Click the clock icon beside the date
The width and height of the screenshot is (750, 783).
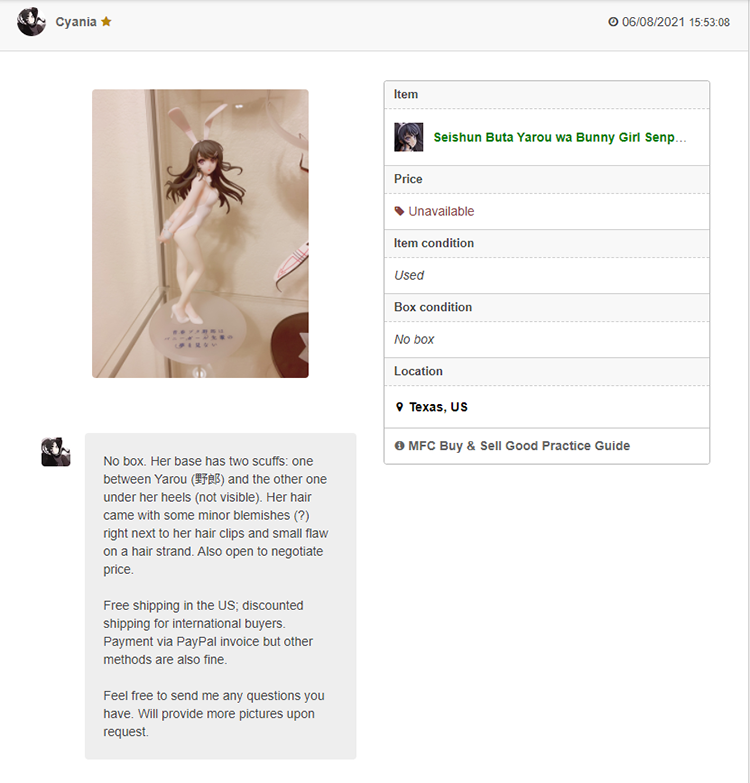613,22
